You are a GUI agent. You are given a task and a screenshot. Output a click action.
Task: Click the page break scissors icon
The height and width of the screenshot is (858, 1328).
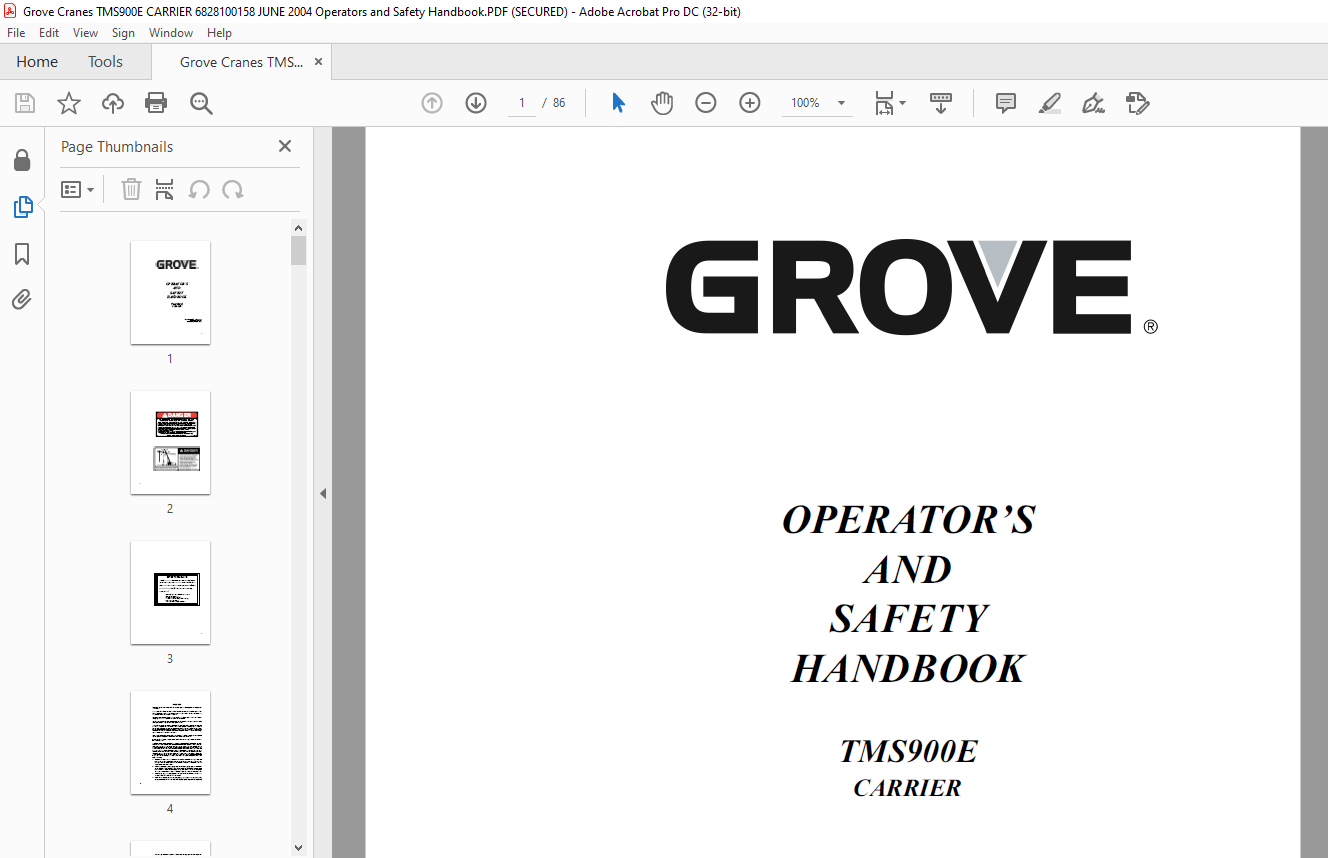click(165, 189)
